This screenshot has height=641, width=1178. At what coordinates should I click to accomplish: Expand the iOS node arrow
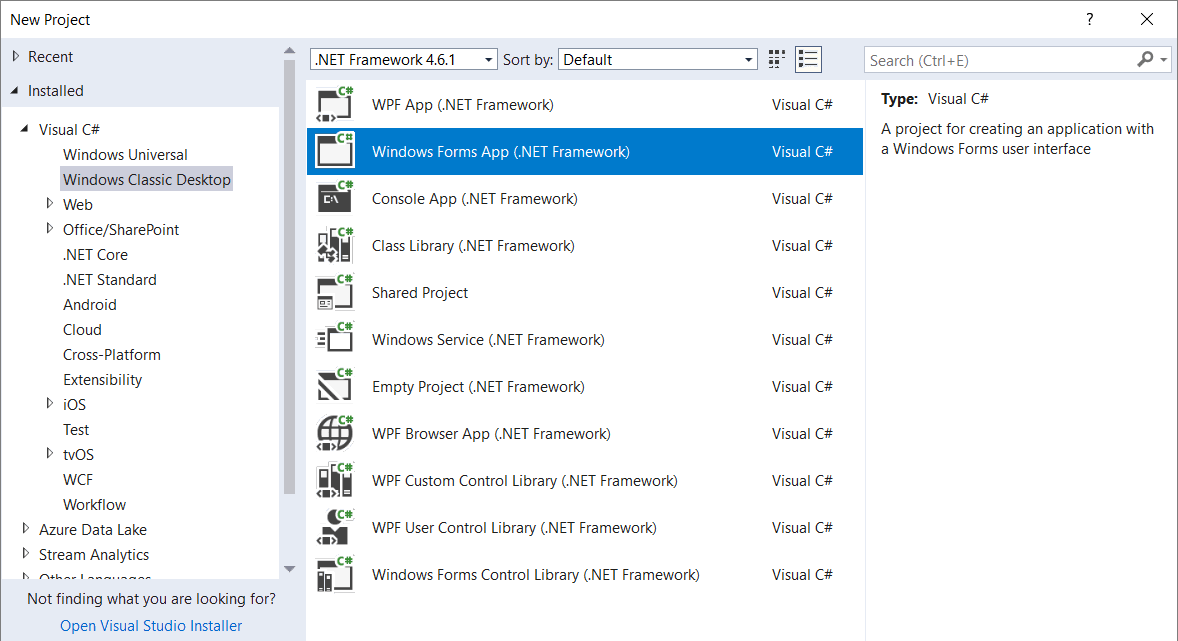(50, 404)
